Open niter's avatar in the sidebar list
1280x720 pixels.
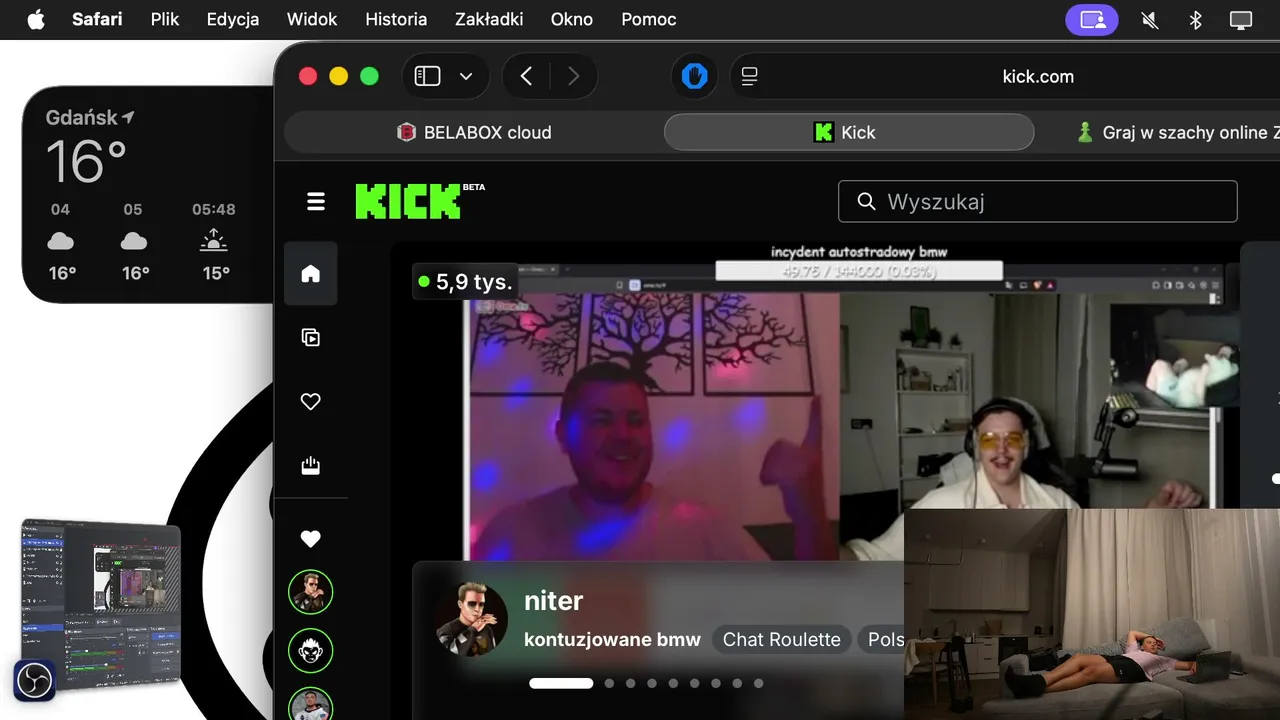tap(311, 592)
